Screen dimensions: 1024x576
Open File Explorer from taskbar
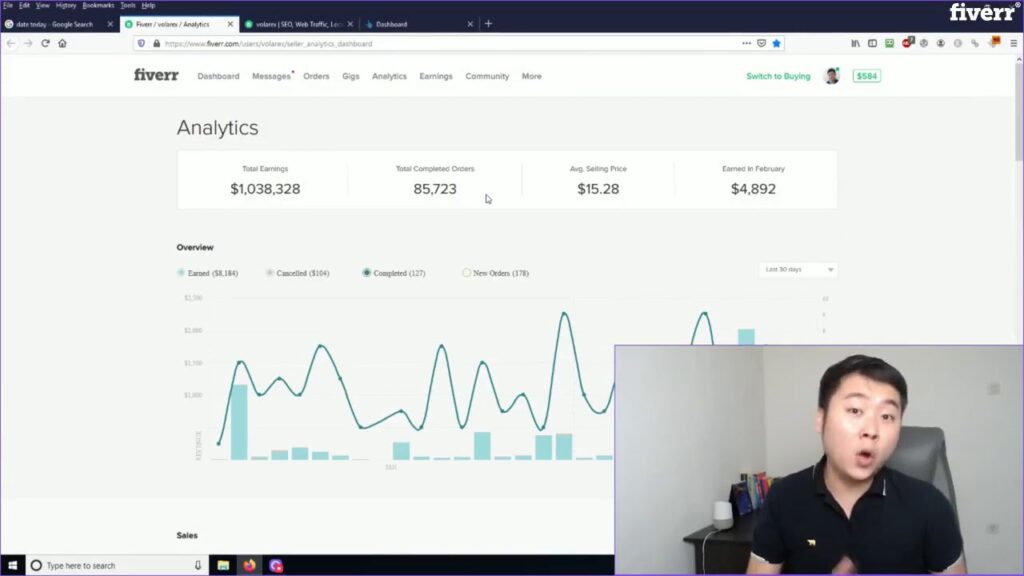(x=223, y=566)
